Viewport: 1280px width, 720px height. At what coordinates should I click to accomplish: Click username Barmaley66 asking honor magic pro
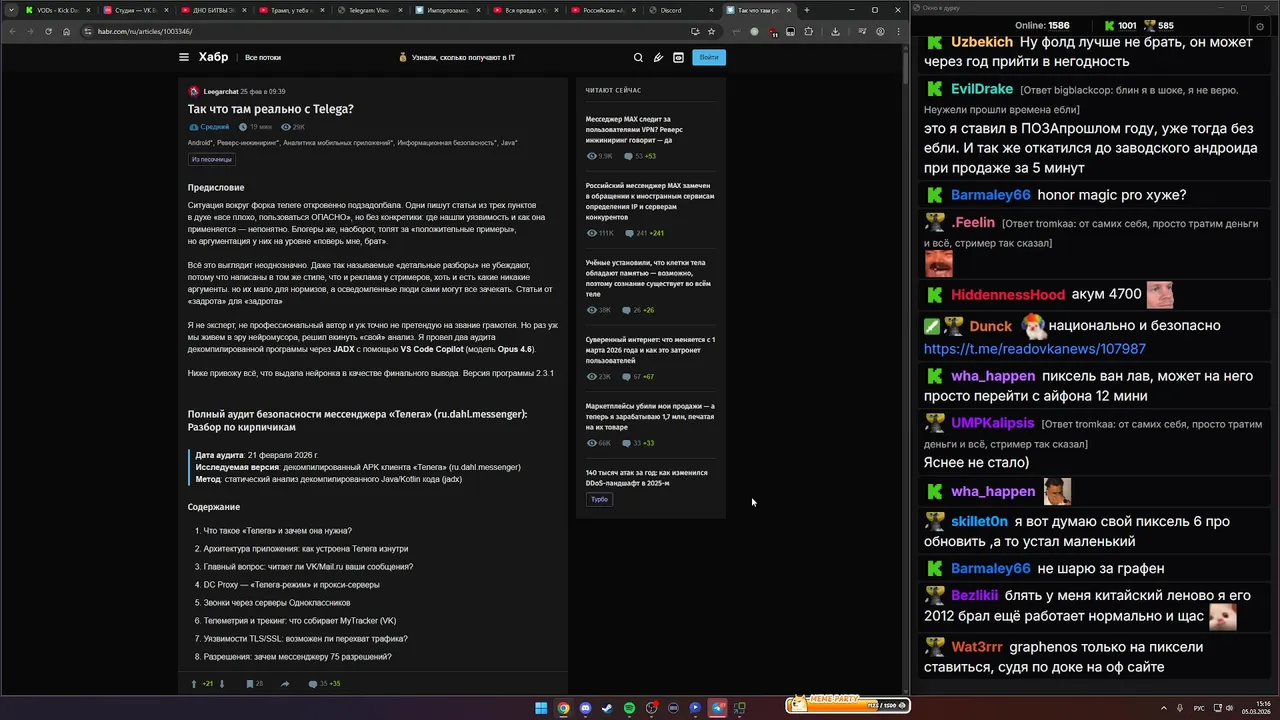coord(990,195)
